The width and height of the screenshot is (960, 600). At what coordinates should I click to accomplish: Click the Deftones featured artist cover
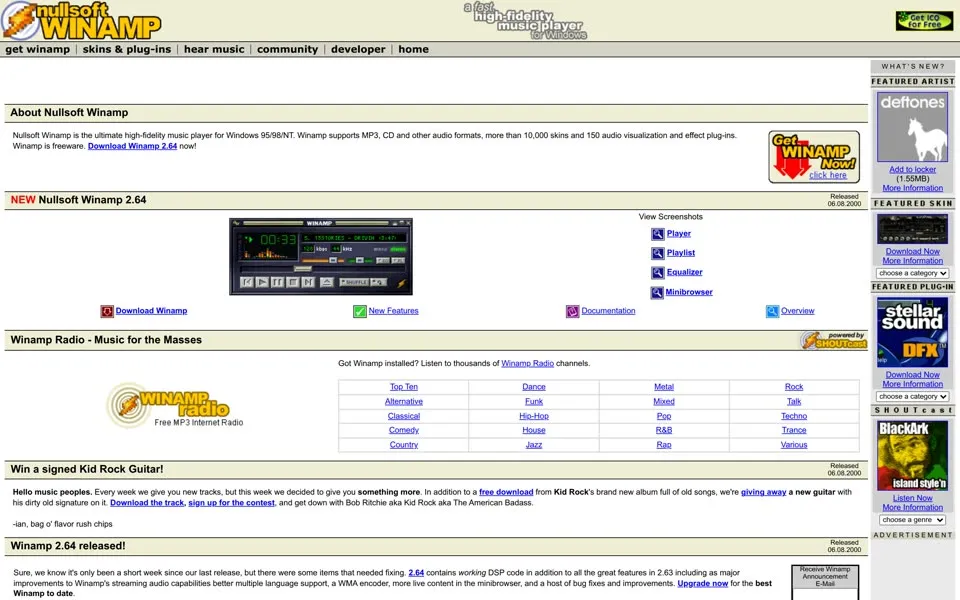pos(912,127)
